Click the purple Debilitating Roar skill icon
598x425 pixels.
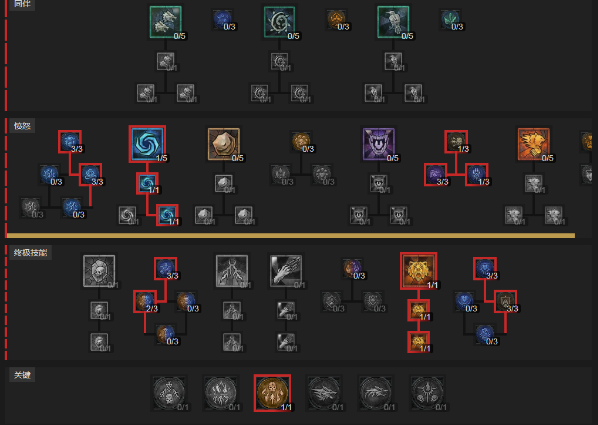coord(379,144)
